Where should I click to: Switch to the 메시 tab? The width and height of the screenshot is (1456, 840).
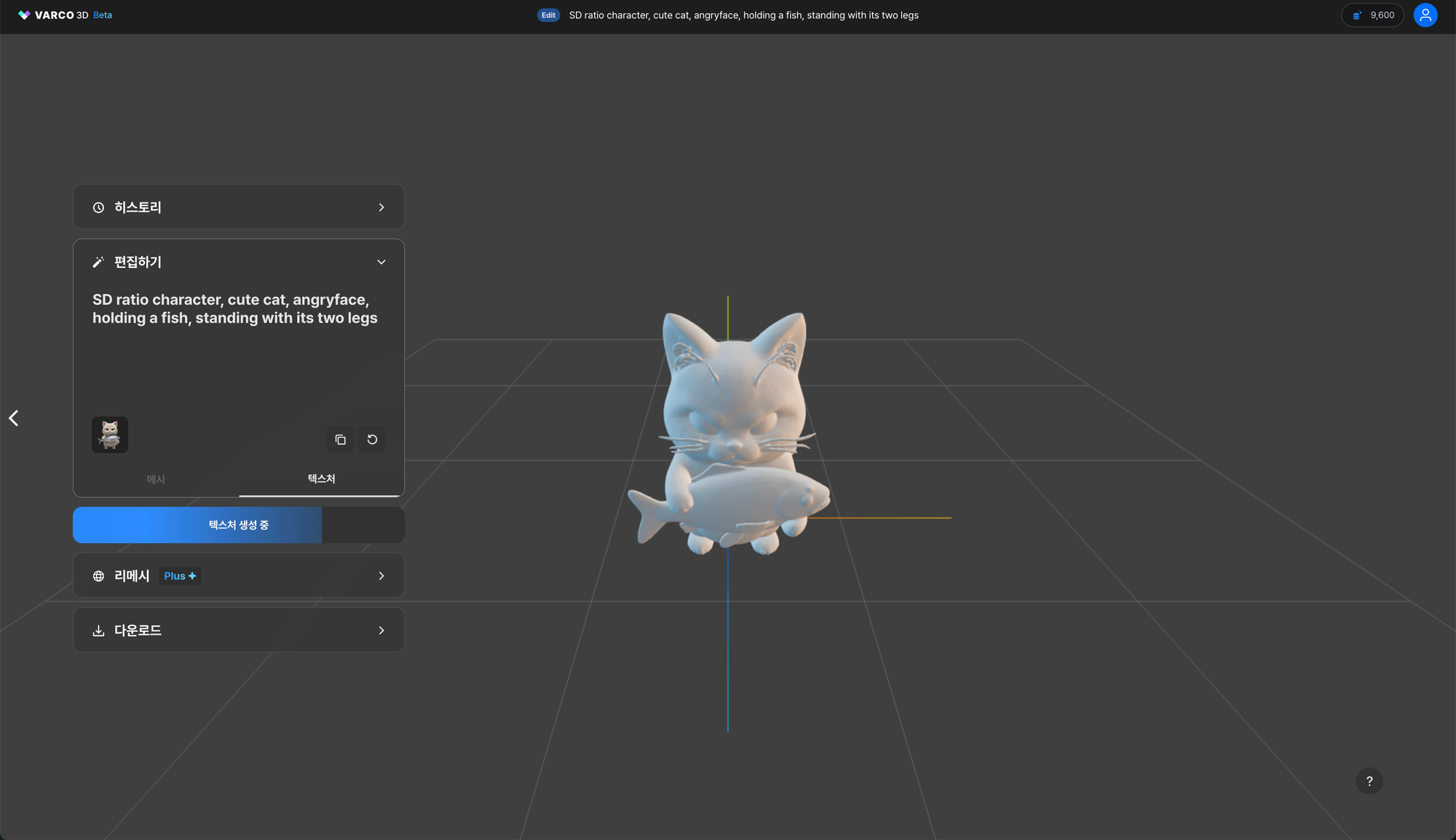156,479
